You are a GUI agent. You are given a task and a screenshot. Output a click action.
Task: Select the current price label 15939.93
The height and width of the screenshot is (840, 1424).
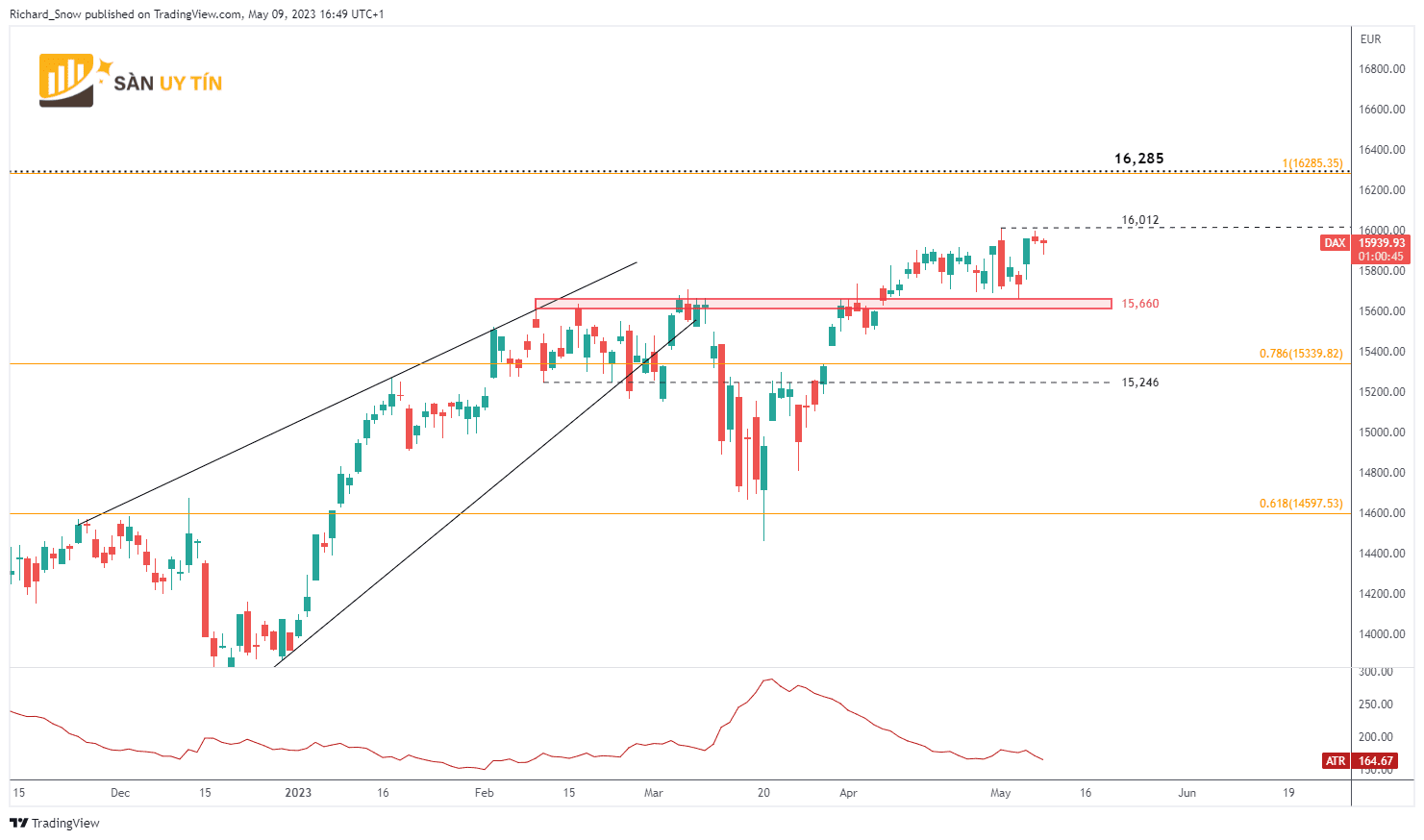[1382, 243]
